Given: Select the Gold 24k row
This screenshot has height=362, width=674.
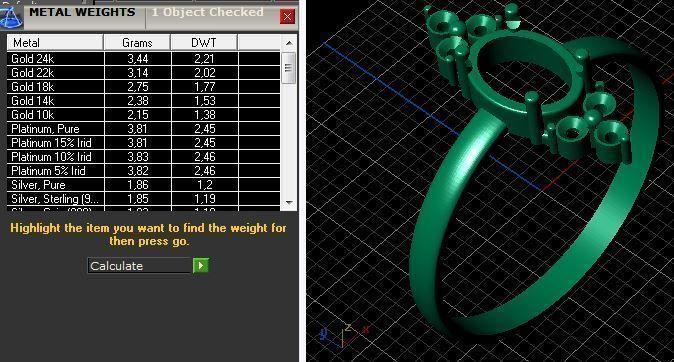Looking at the screenshot, I should 144,58.
